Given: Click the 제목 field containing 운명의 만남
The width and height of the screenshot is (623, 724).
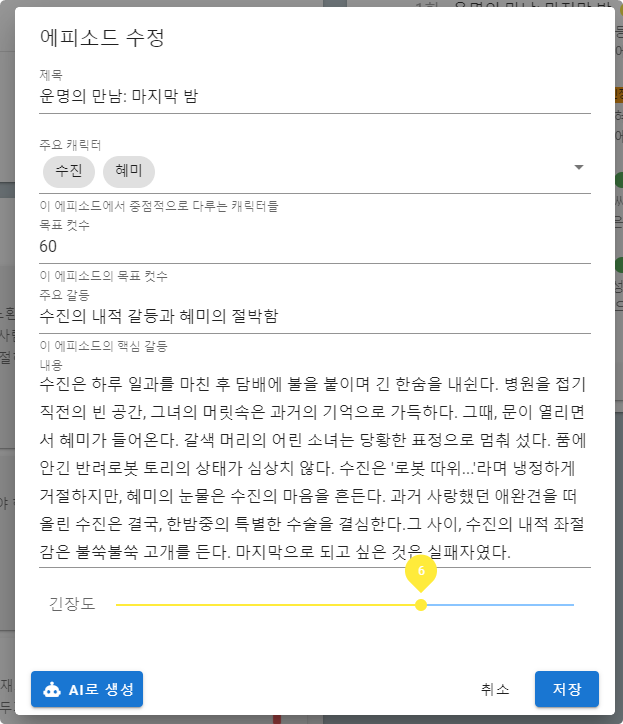Looking at the screenshot, I should (315, 97).
